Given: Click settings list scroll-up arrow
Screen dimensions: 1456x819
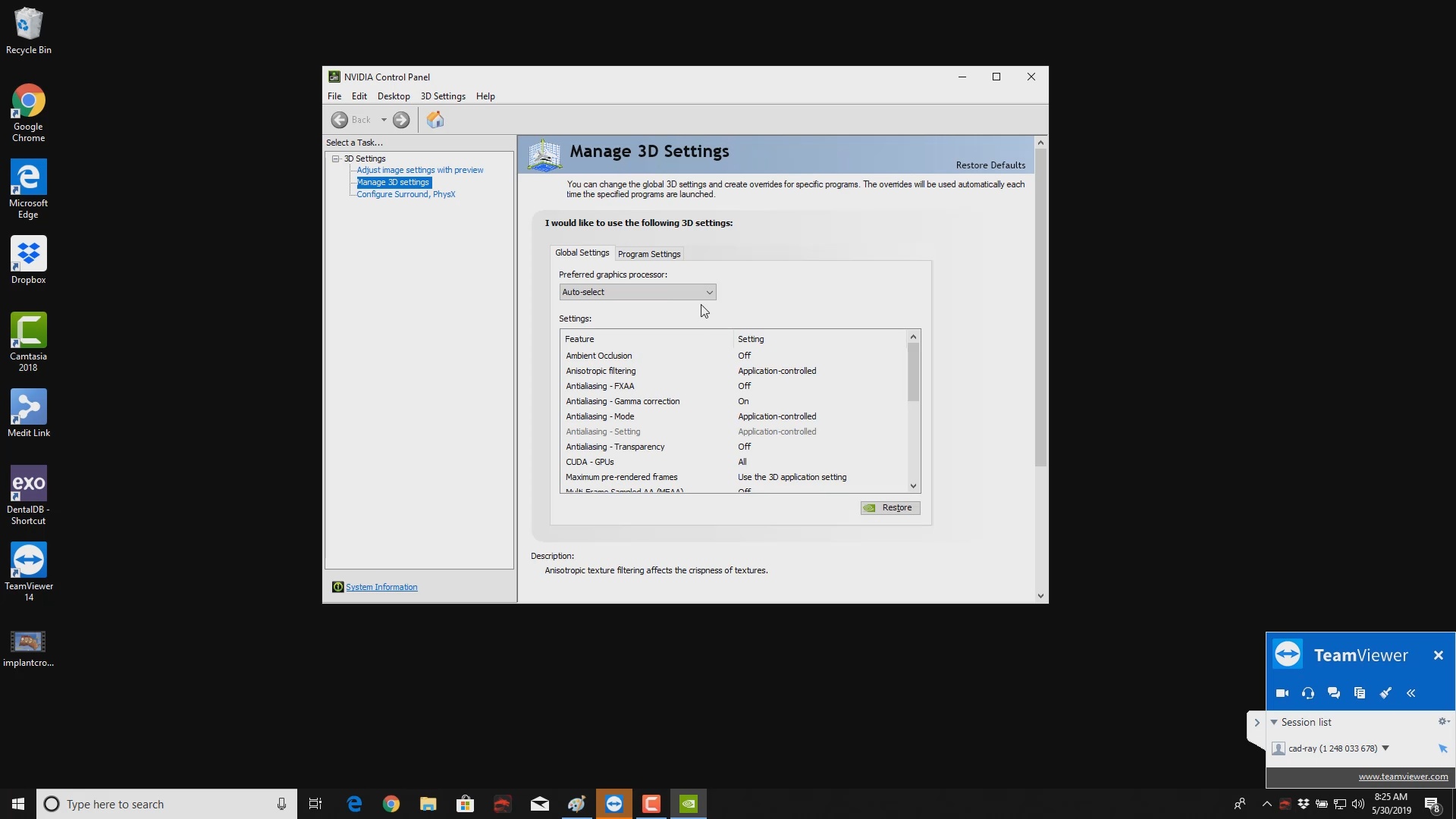Looking at the screenshot, I should tap(913, 337).
